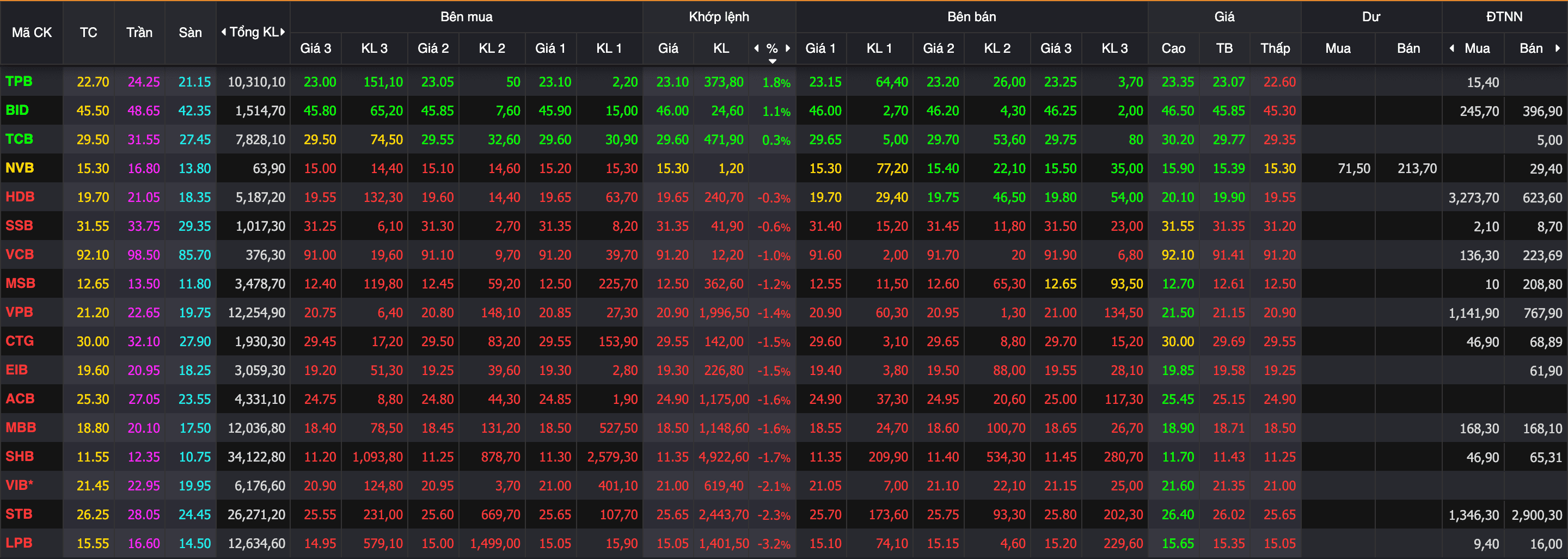Click sort-descending triangle under % header
This screenshot has width=1568, height=559.
pos(773,61)
